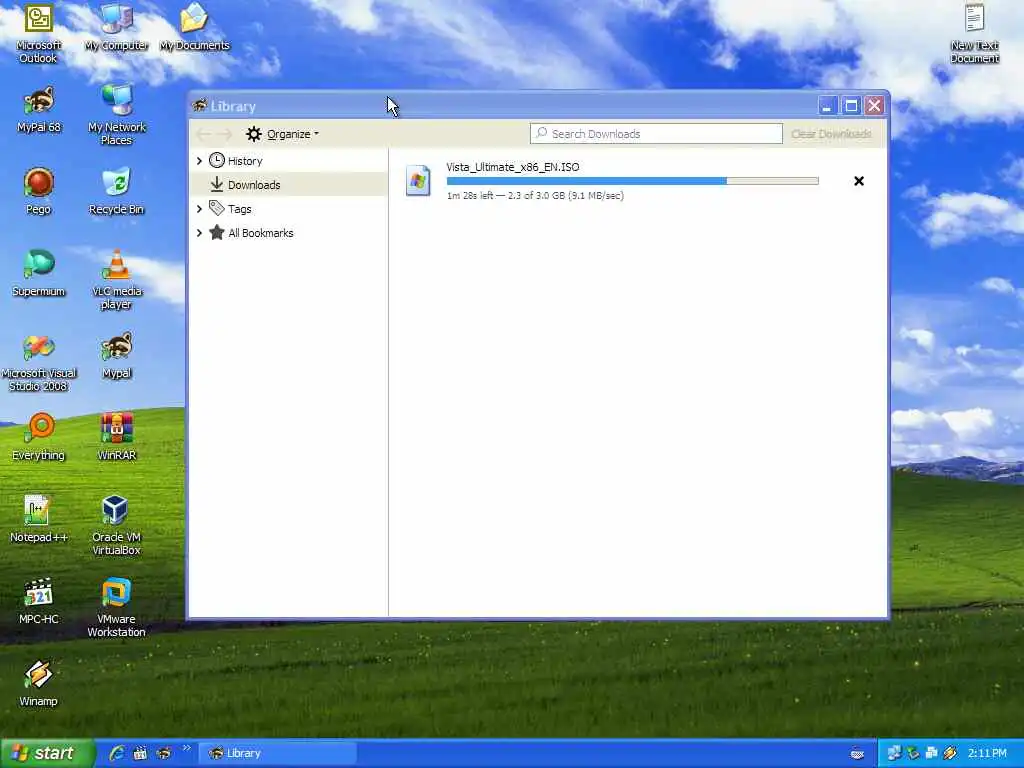This screenshot has width=1024, height=768.
Task: Click the Vista ISO file icon
Action: point(418,181)
